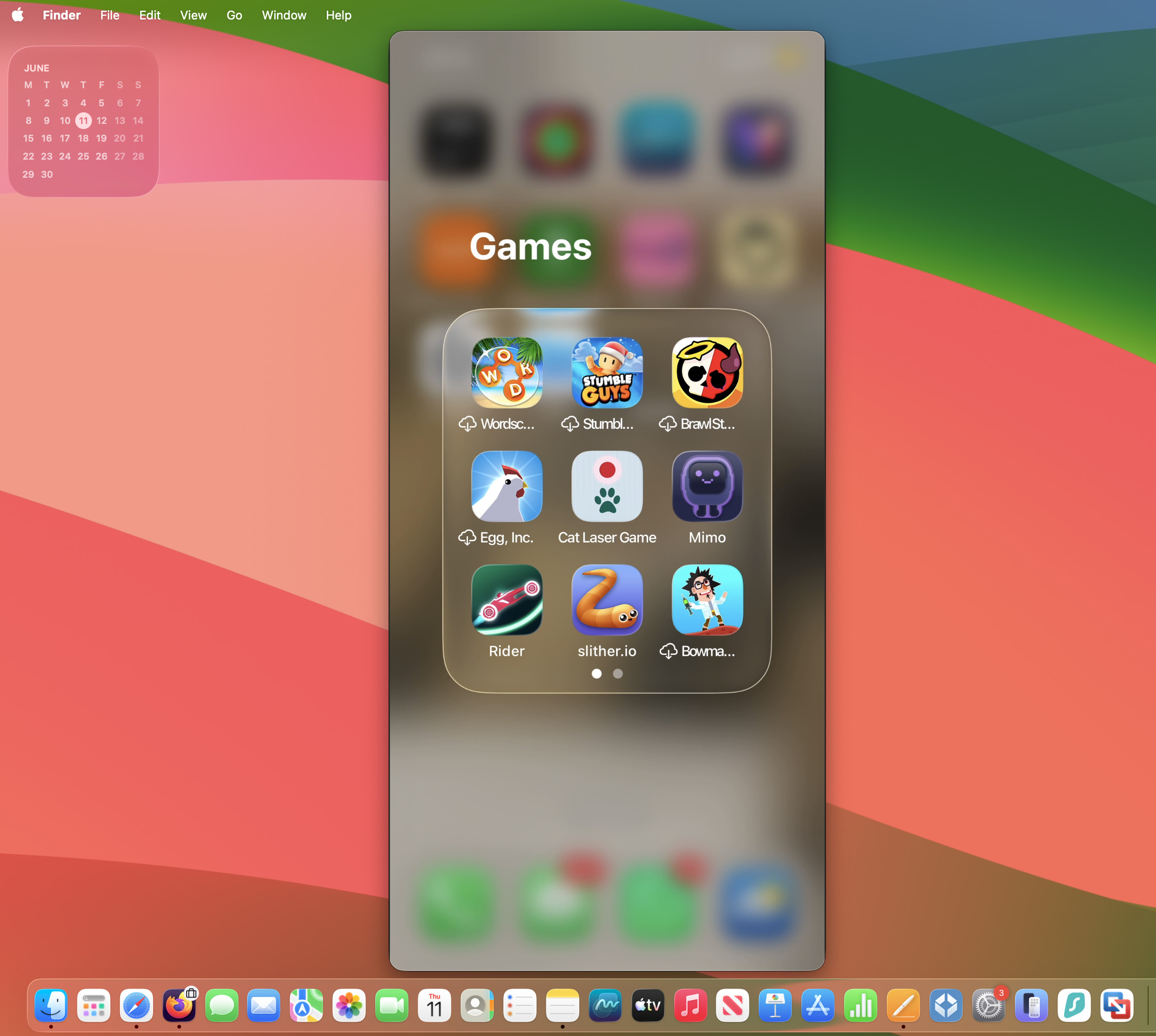Open Notes app in Dock

pyautogui.click(x=563, y=1005)
